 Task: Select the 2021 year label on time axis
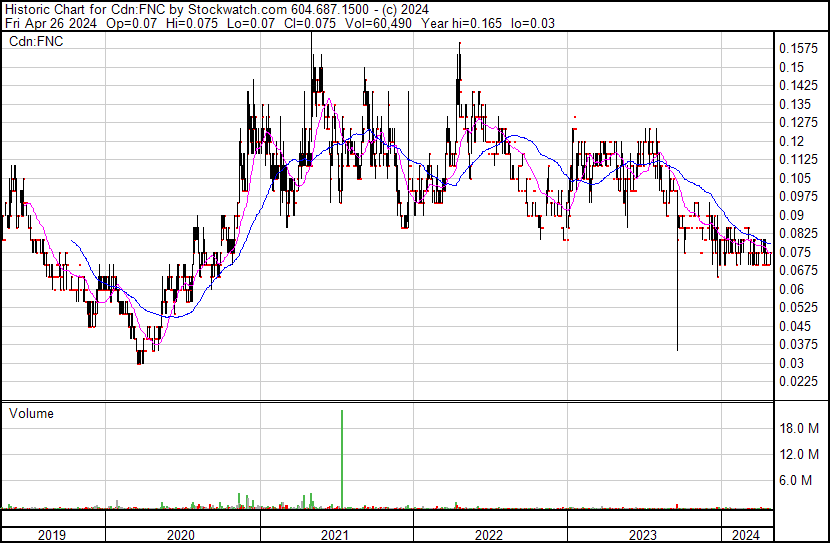(336, 535)
